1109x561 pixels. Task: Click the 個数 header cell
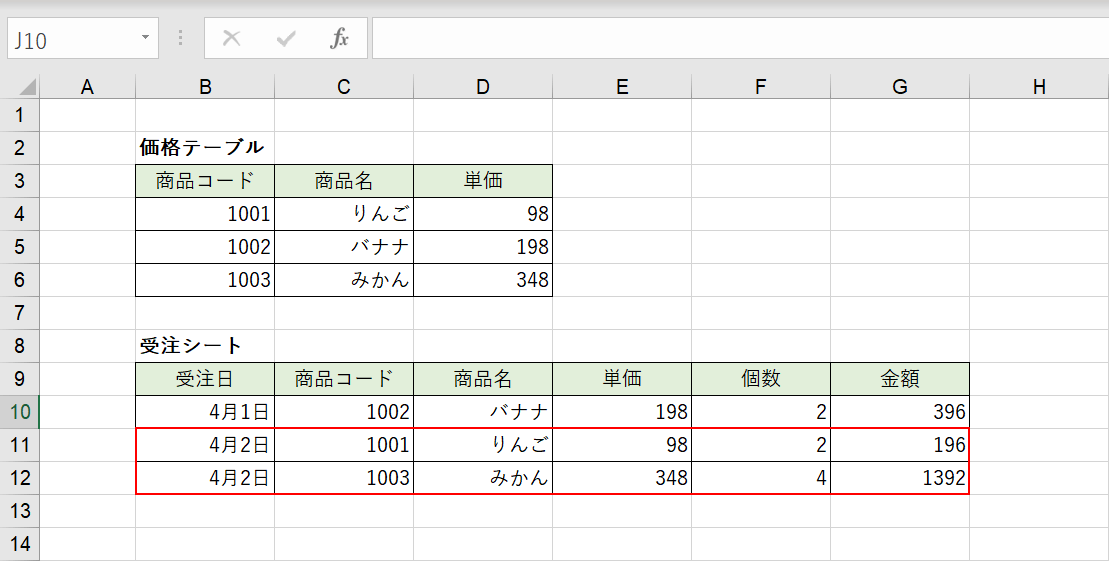coord(760,378)
